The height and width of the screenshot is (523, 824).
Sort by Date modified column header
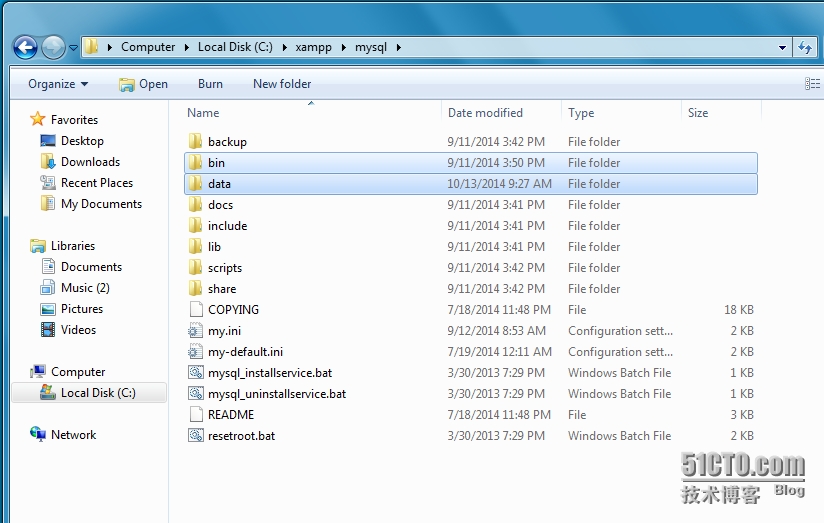click(485, 113)
